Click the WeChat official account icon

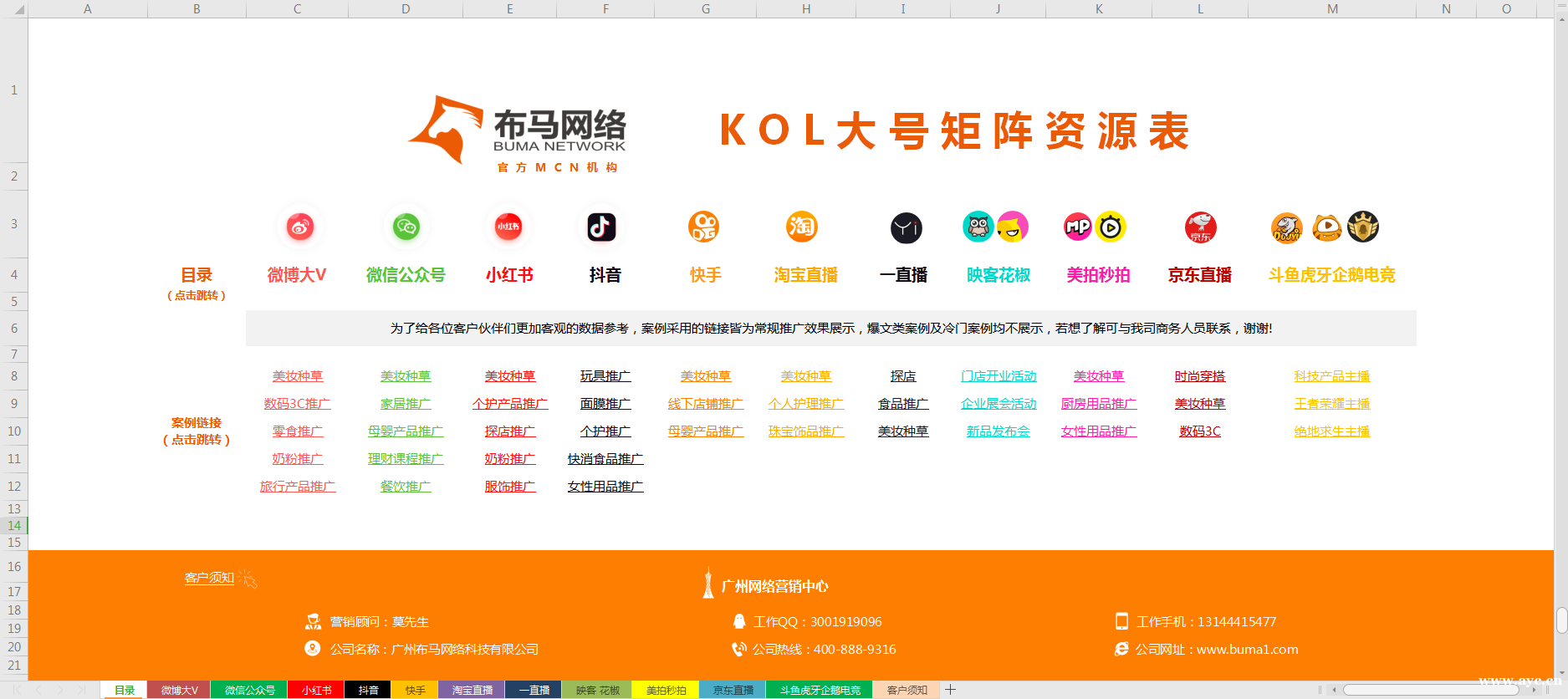[406, 227]
